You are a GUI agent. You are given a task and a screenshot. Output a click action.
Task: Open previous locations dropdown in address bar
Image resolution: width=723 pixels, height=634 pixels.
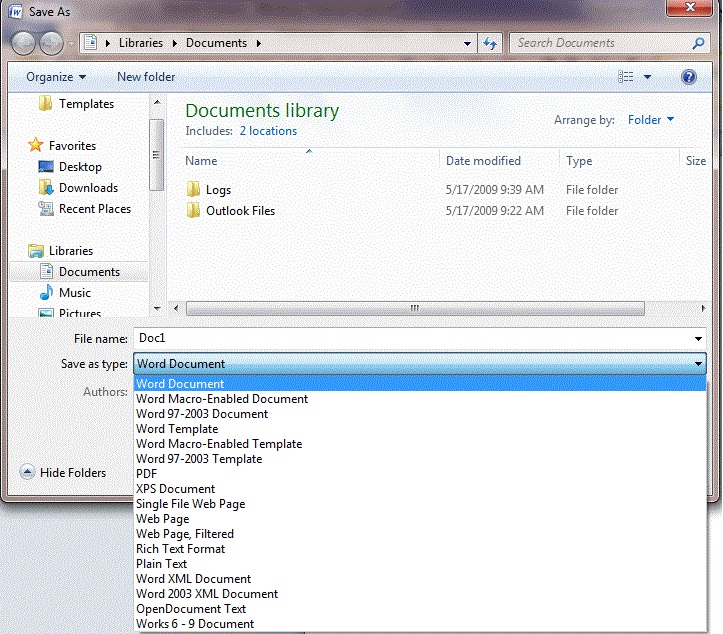click(467, 44)
